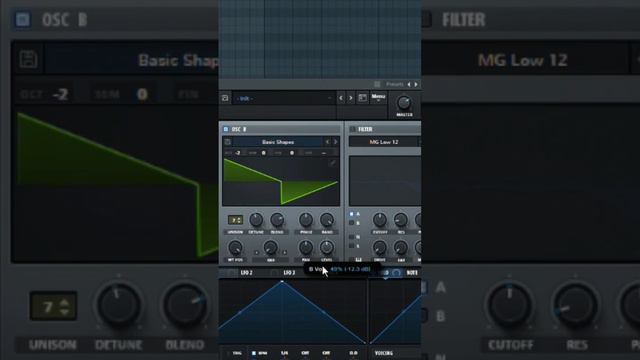Click the OSC B PAN knob

(306, 248)
